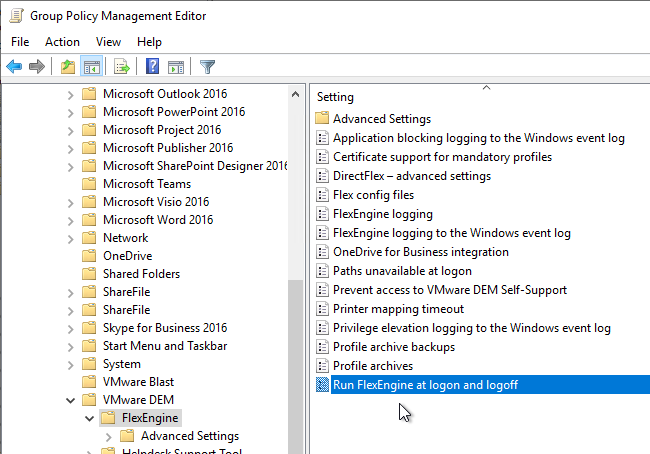Open the Action menu

coord(62,42)
